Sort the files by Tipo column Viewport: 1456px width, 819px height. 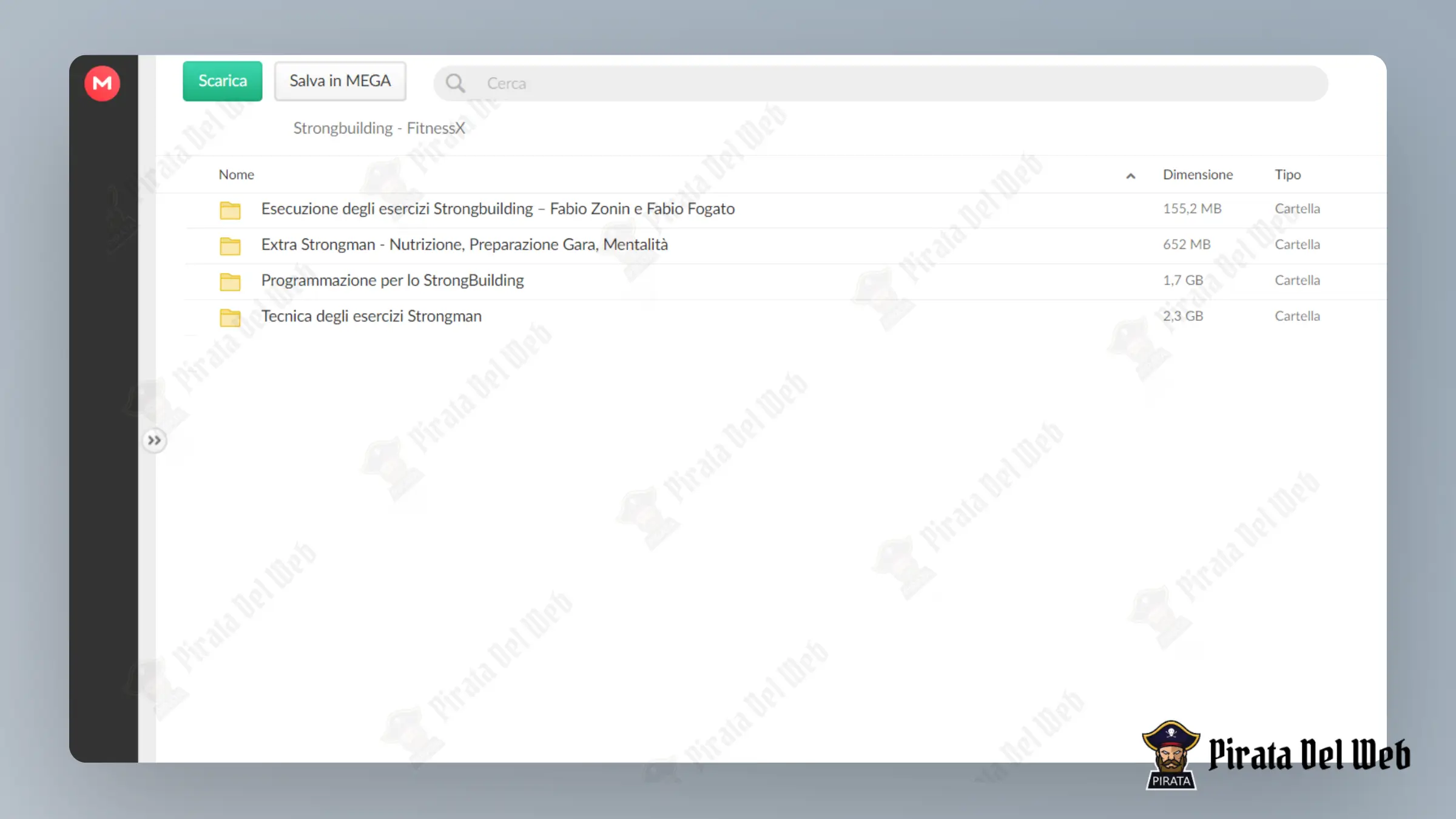point(1287,175)
